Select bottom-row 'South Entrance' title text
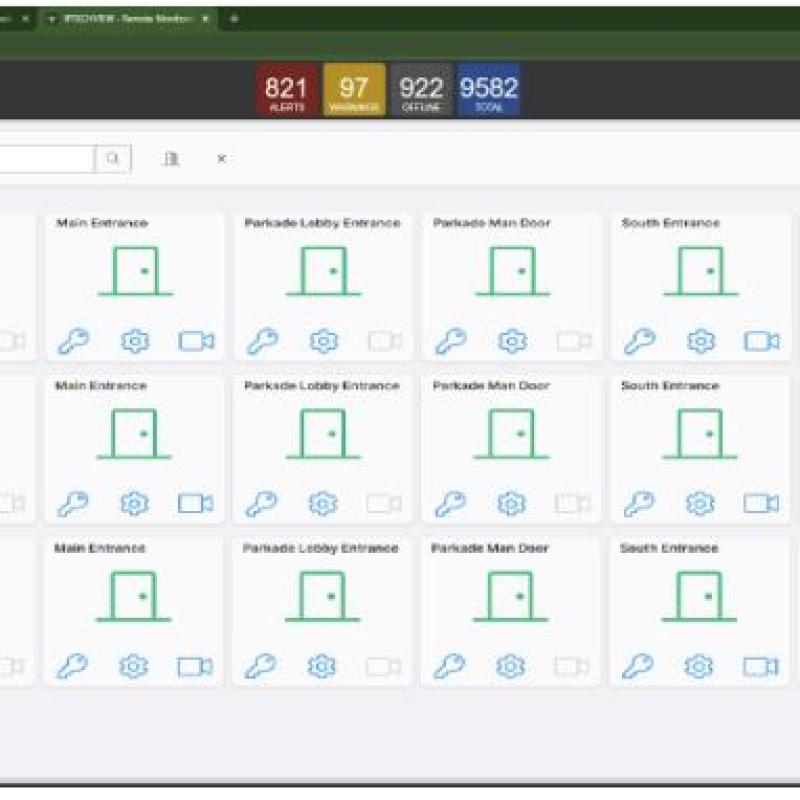800x800 pixels. [x=669, y=548]
